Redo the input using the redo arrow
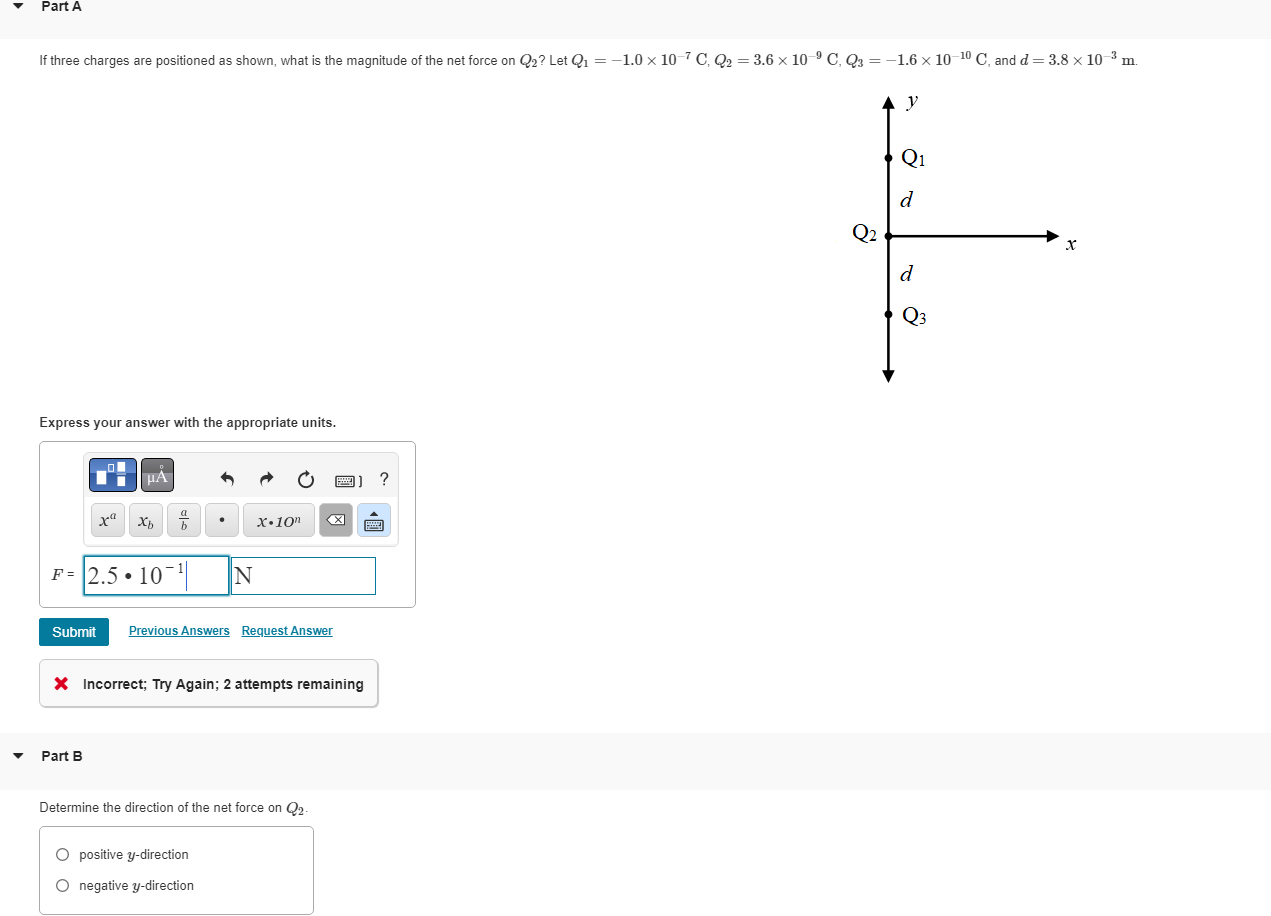The width and height of the screenshot is (1271, 916). tap(266, 479)
